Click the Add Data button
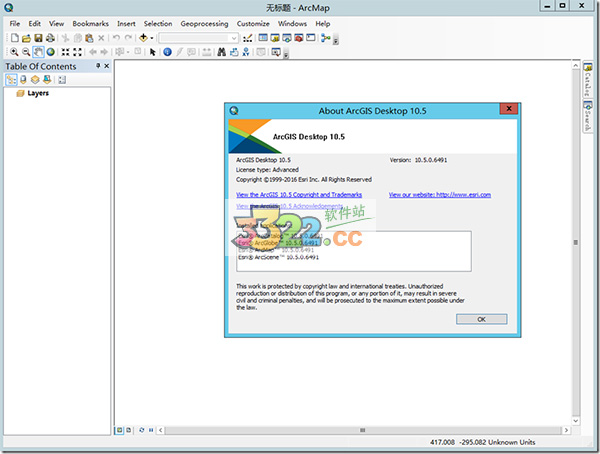 [143, 38]
